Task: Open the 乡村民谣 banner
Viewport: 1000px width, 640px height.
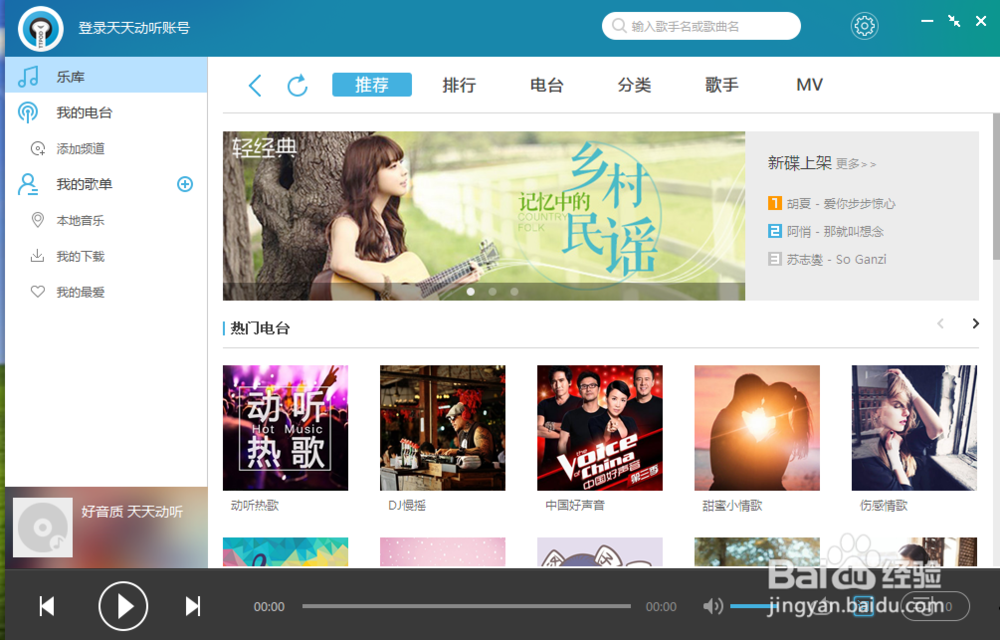Action: tap(483, 215)
